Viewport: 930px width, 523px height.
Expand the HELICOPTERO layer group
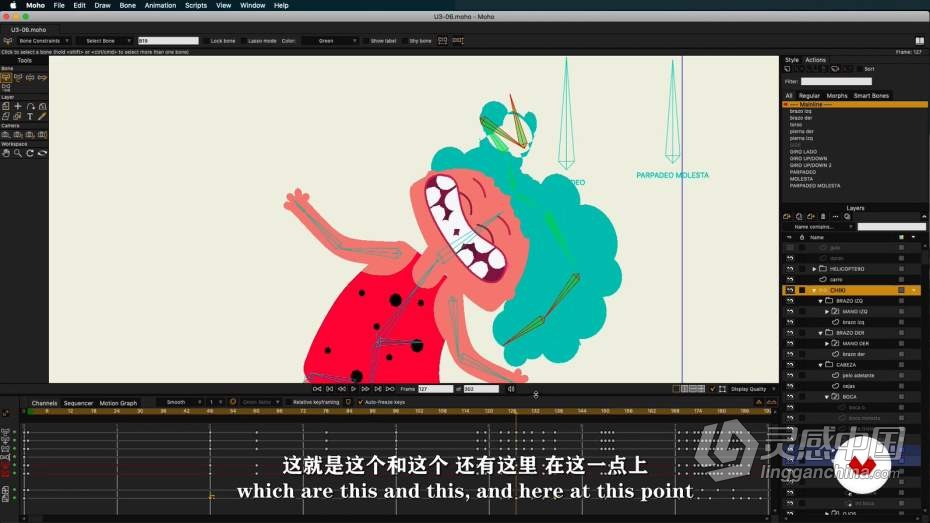(814, 269)
